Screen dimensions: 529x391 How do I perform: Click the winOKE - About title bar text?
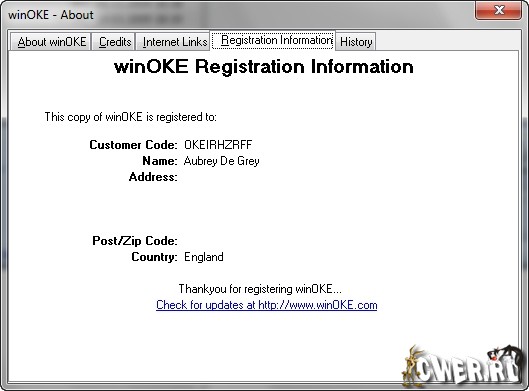pos(51,15)
